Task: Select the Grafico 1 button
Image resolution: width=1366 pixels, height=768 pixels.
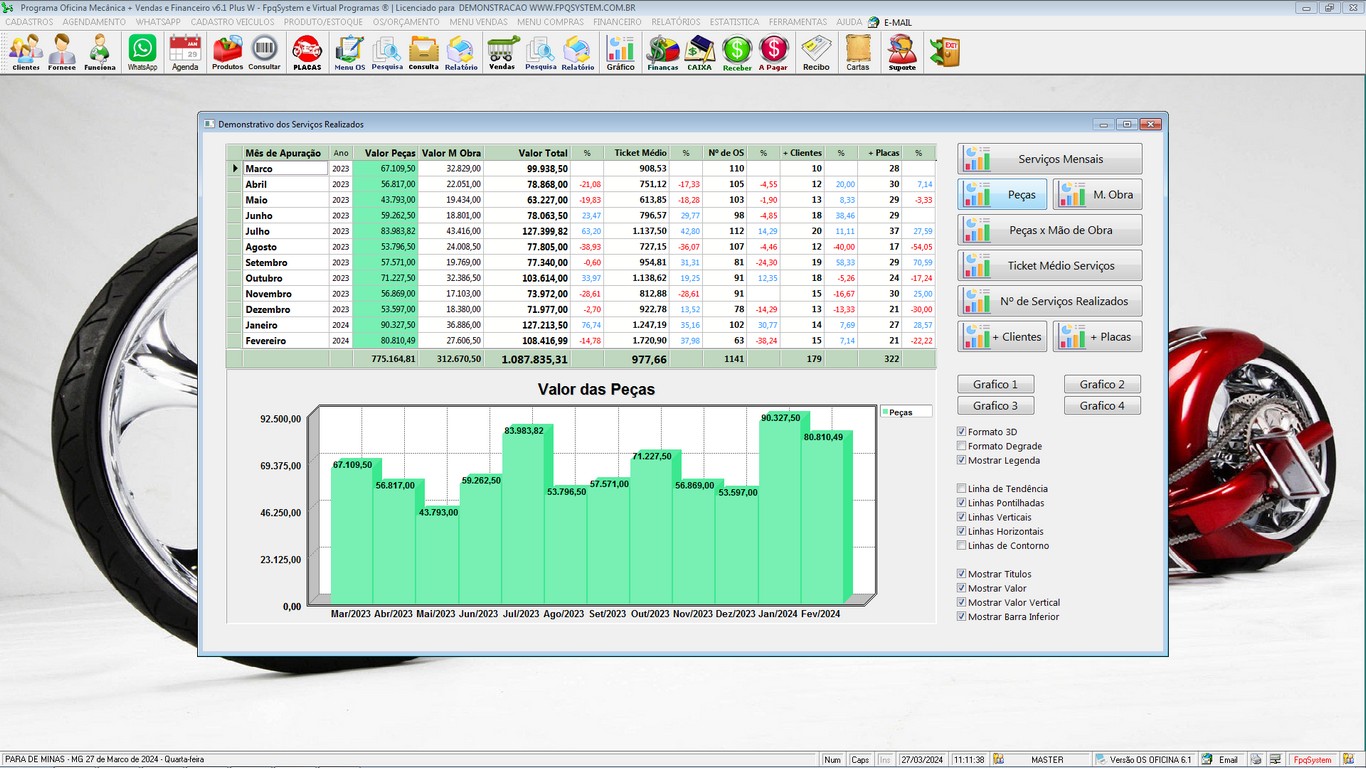Action: click(x=995, y=384)
